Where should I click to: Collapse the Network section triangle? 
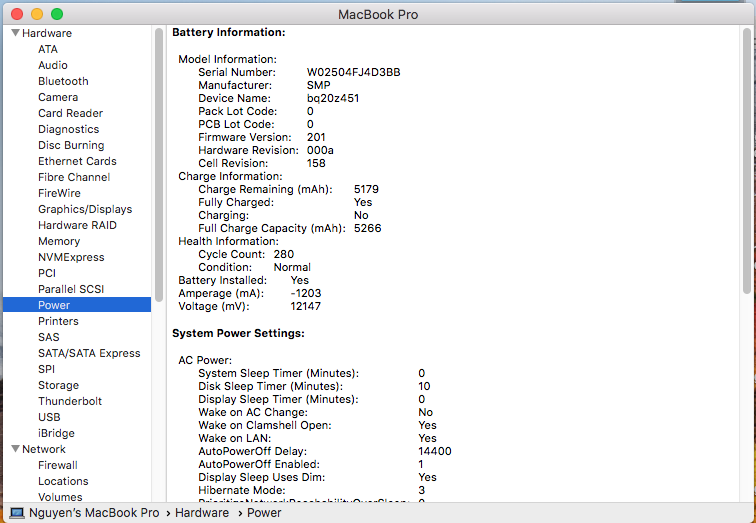(15, 449)
